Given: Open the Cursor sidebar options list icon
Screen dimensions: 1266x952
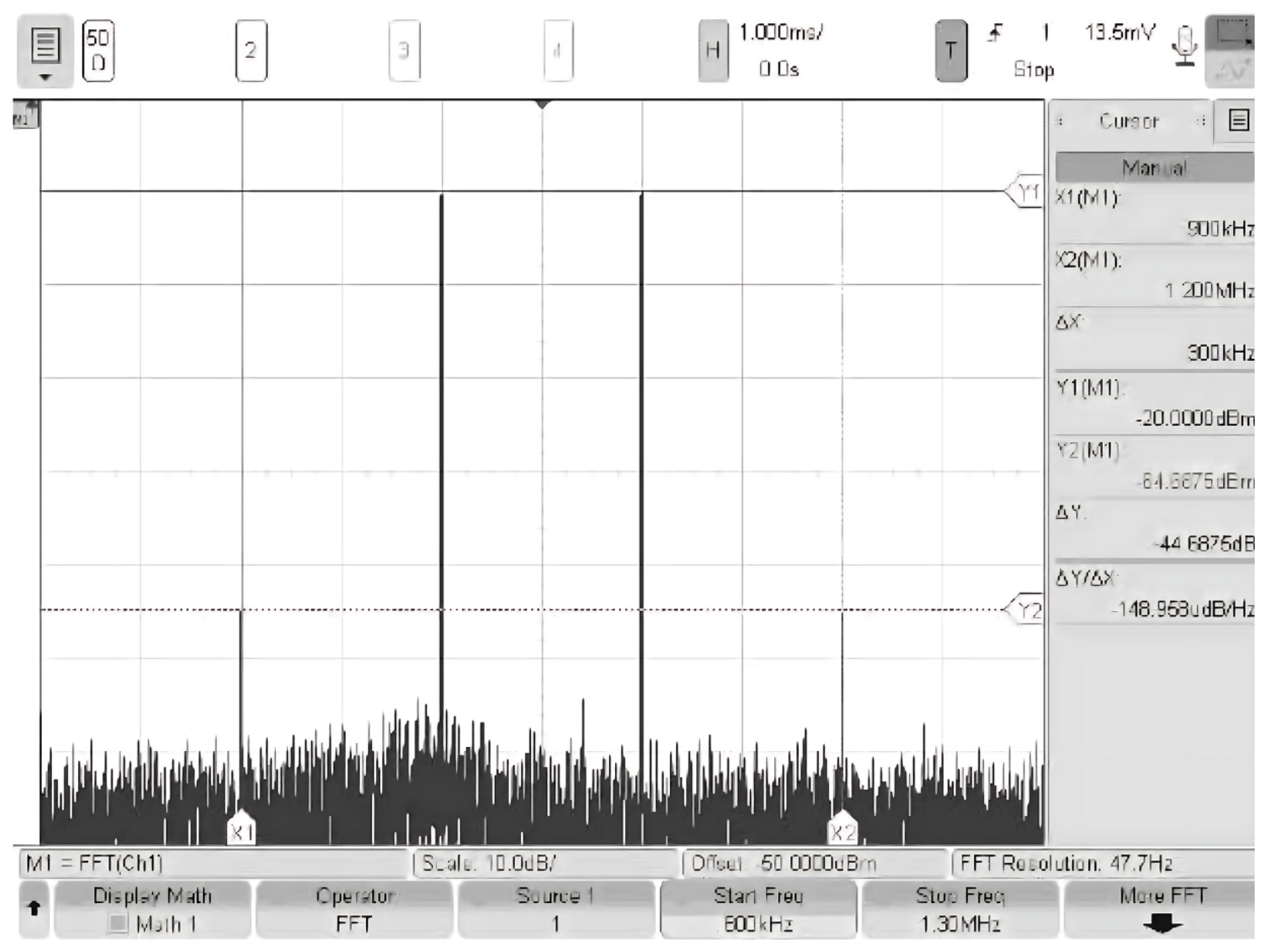Looking at the screenshot, I should (x=1239, y=121).
